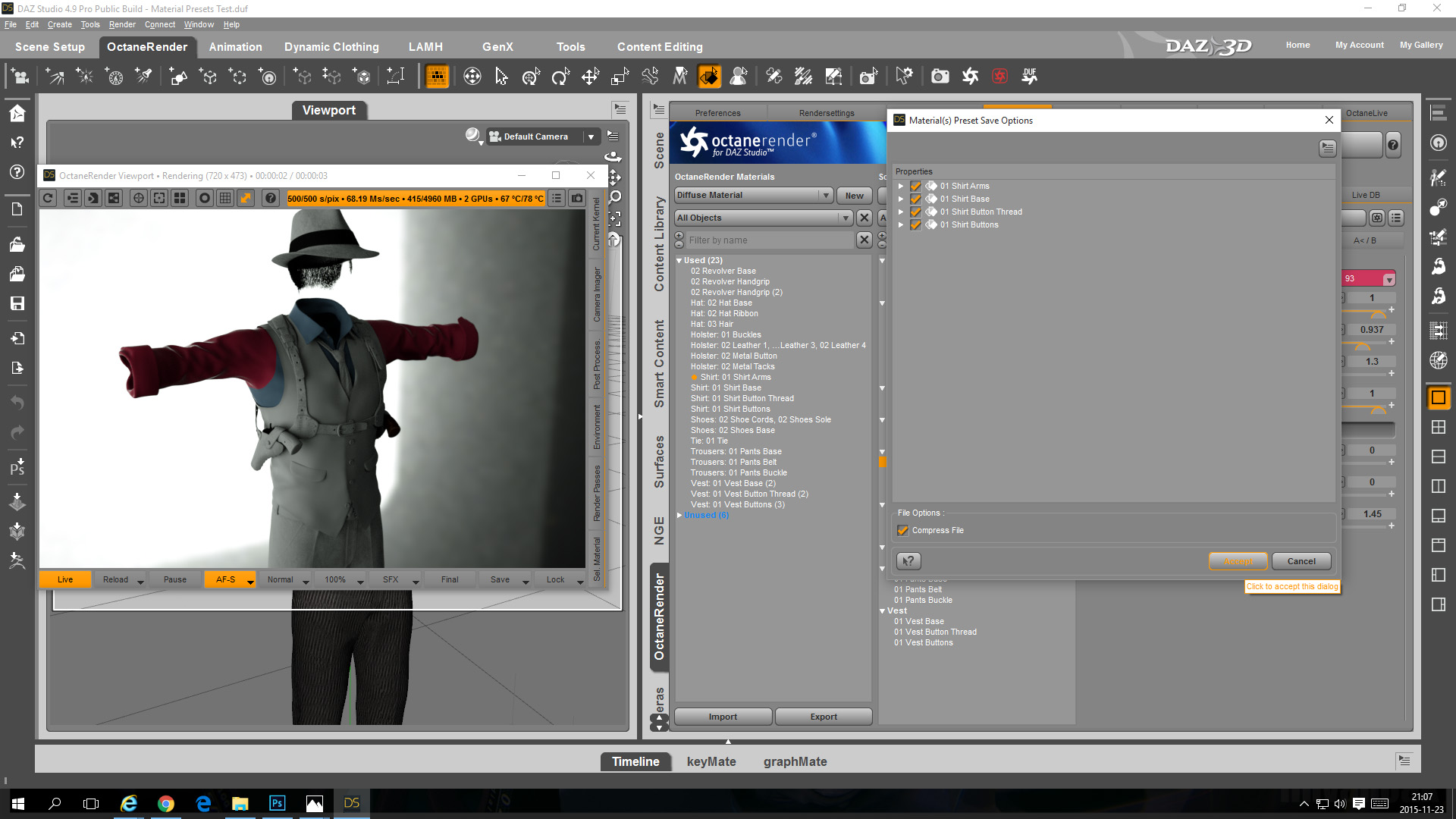Expand the 01 Shirt Base property tree

tap(901, 199)
